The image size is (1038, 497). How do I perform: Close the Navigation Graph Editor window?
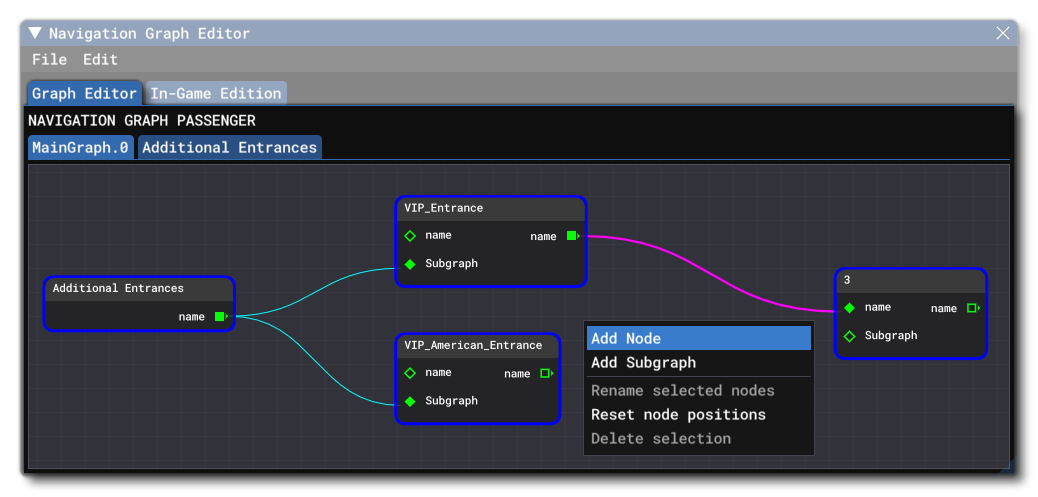(1003, 33)
